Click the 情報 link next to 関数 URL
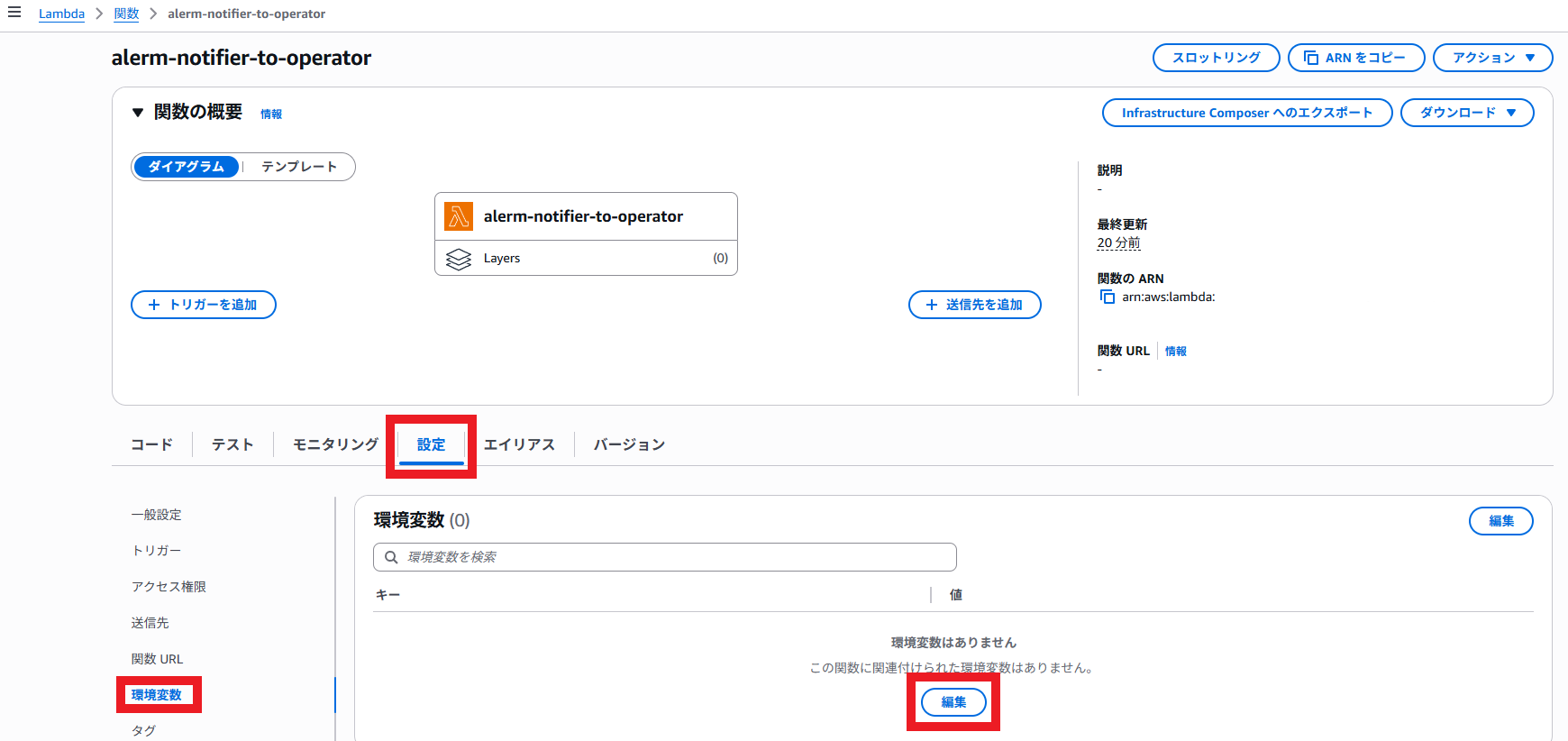This screenshot has width=1568, height=741. click(1175, 352)
